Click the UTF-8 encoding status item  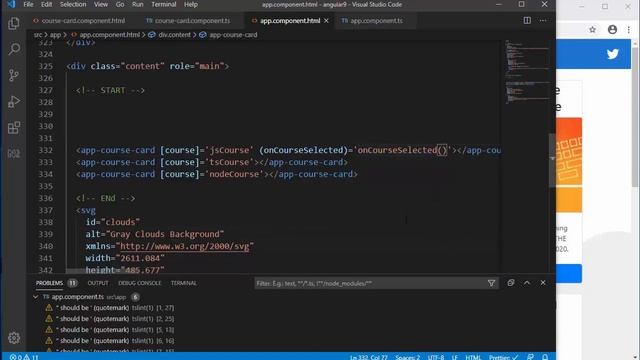click(x=436, y=357)
